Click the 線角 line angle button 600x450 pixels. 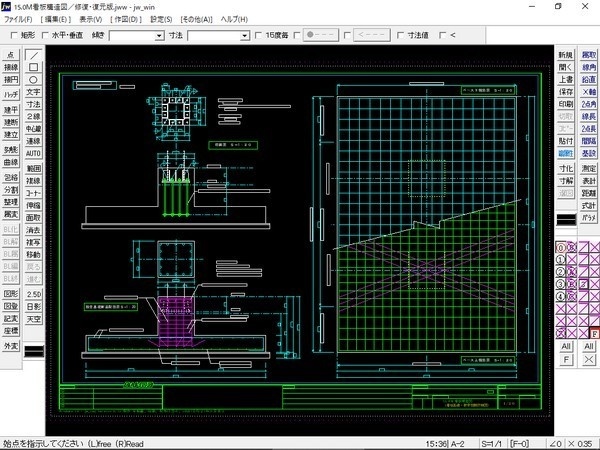pos(589,67)
